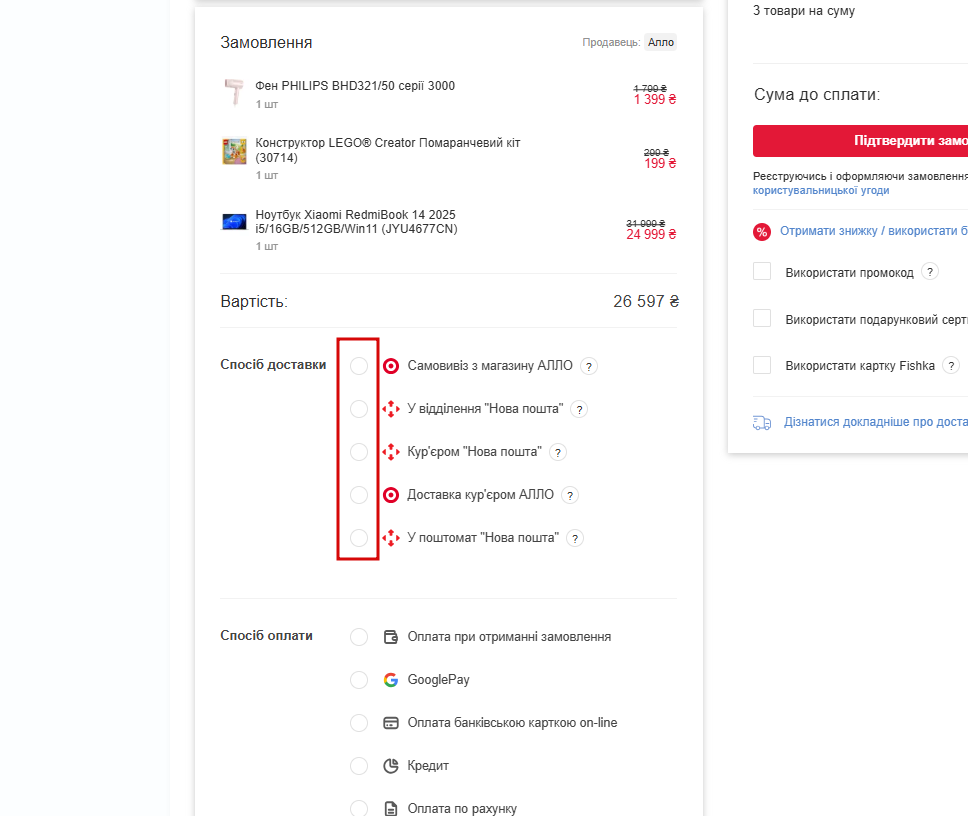Click label У поштомат "Нова пошта"

coord(483,538)
